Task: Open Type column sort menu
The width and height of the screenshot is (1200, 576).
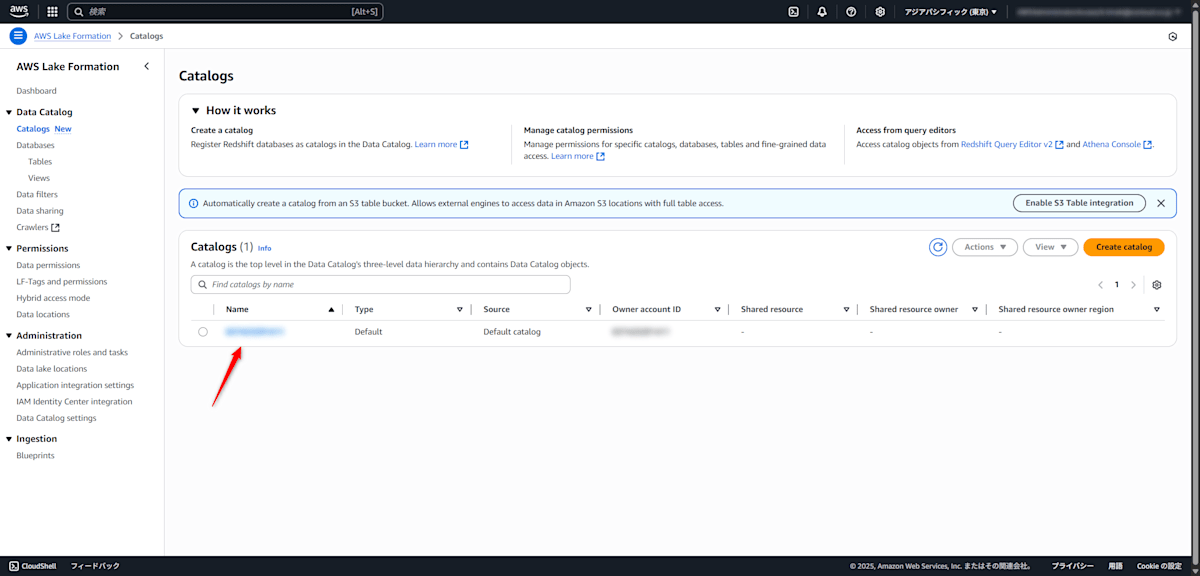Action: [x=460, y=310]
